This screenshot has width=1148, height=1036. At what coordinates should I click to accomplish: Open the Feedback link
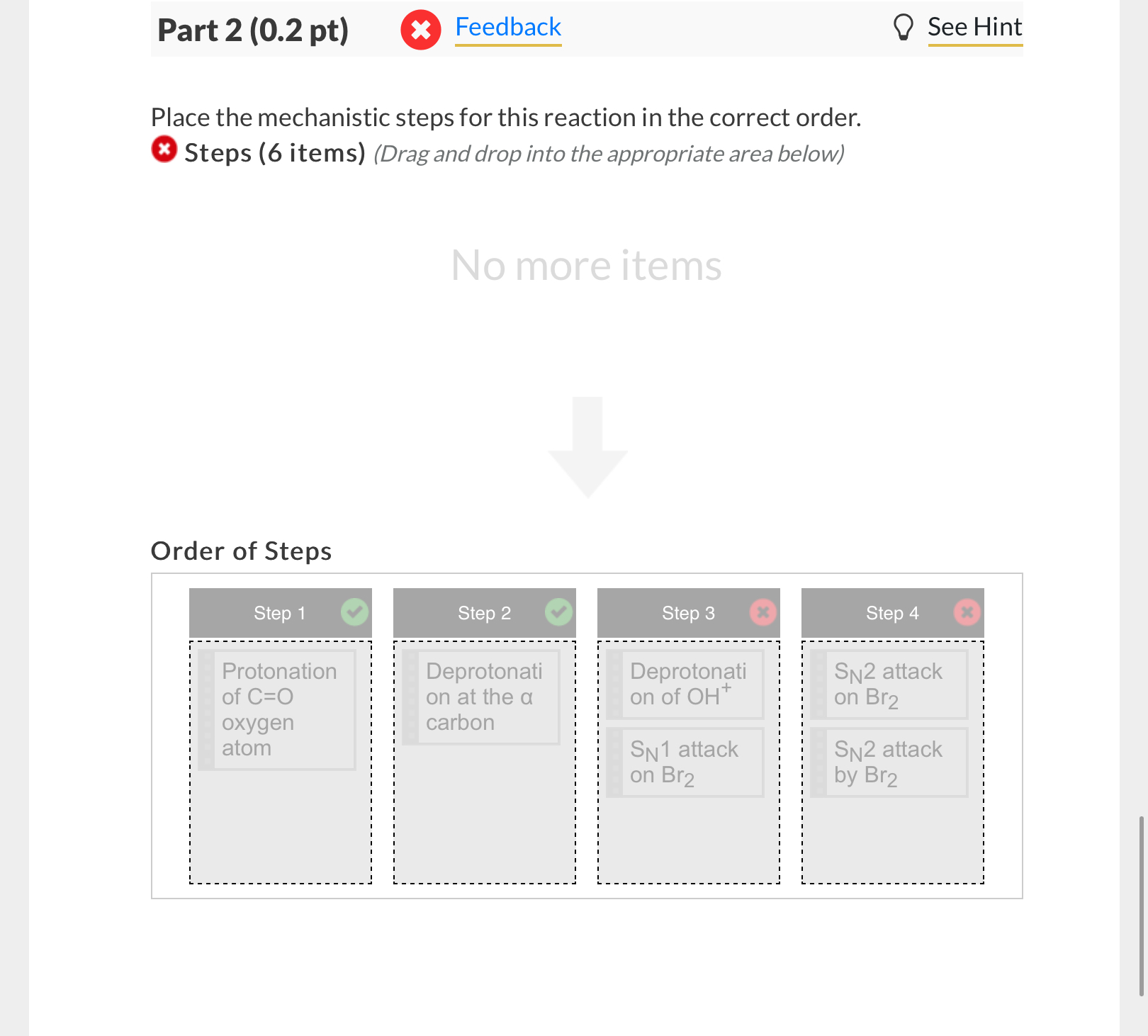[x=508, y=27]
